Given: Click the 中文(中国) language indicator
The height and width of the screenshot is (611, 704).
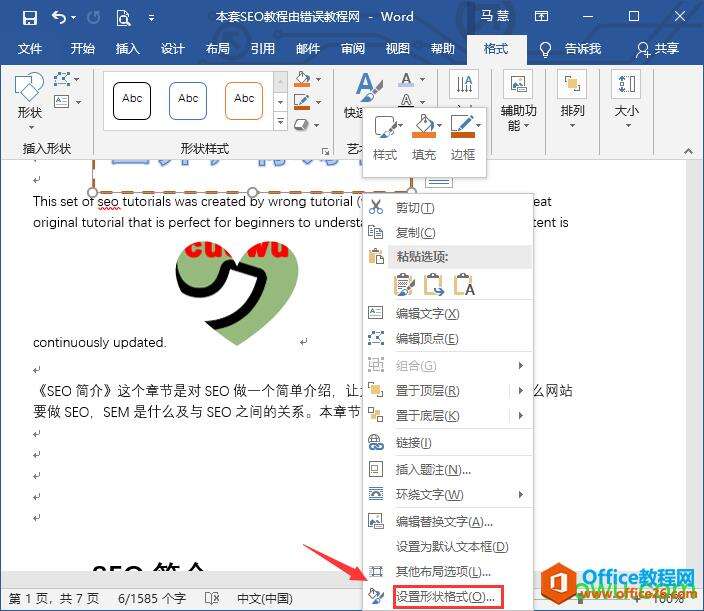Looking at the screenshot, I should [x=264, y=598].
